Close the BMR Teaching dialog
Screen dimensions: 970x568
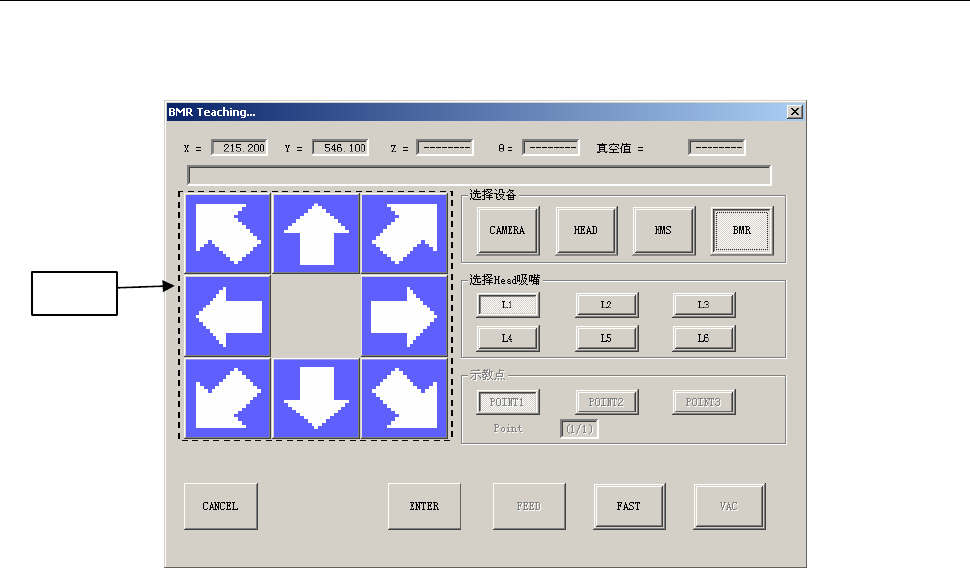795,112
